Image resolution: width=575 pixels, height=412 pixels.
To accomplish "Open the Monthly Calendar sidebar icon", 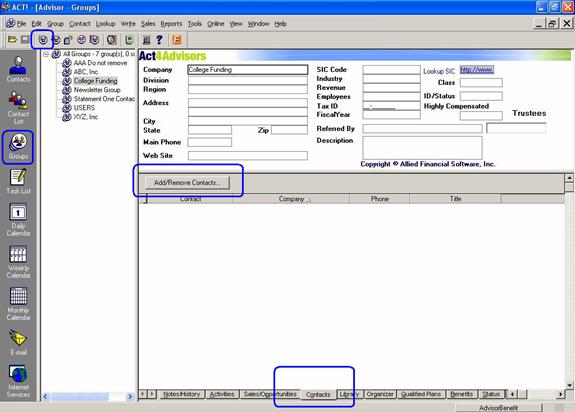I will tap(18, 304).
